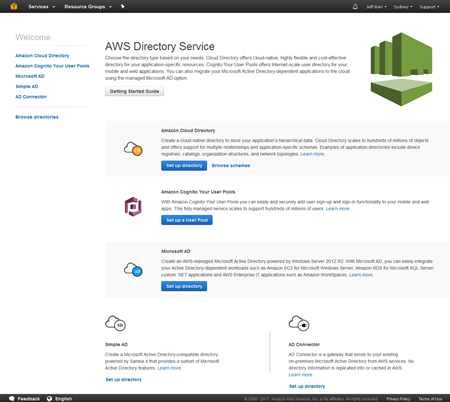Expand the Services dropdown menu
The width and height of the screenshot is (450, 402).
[x=42, y=7]
